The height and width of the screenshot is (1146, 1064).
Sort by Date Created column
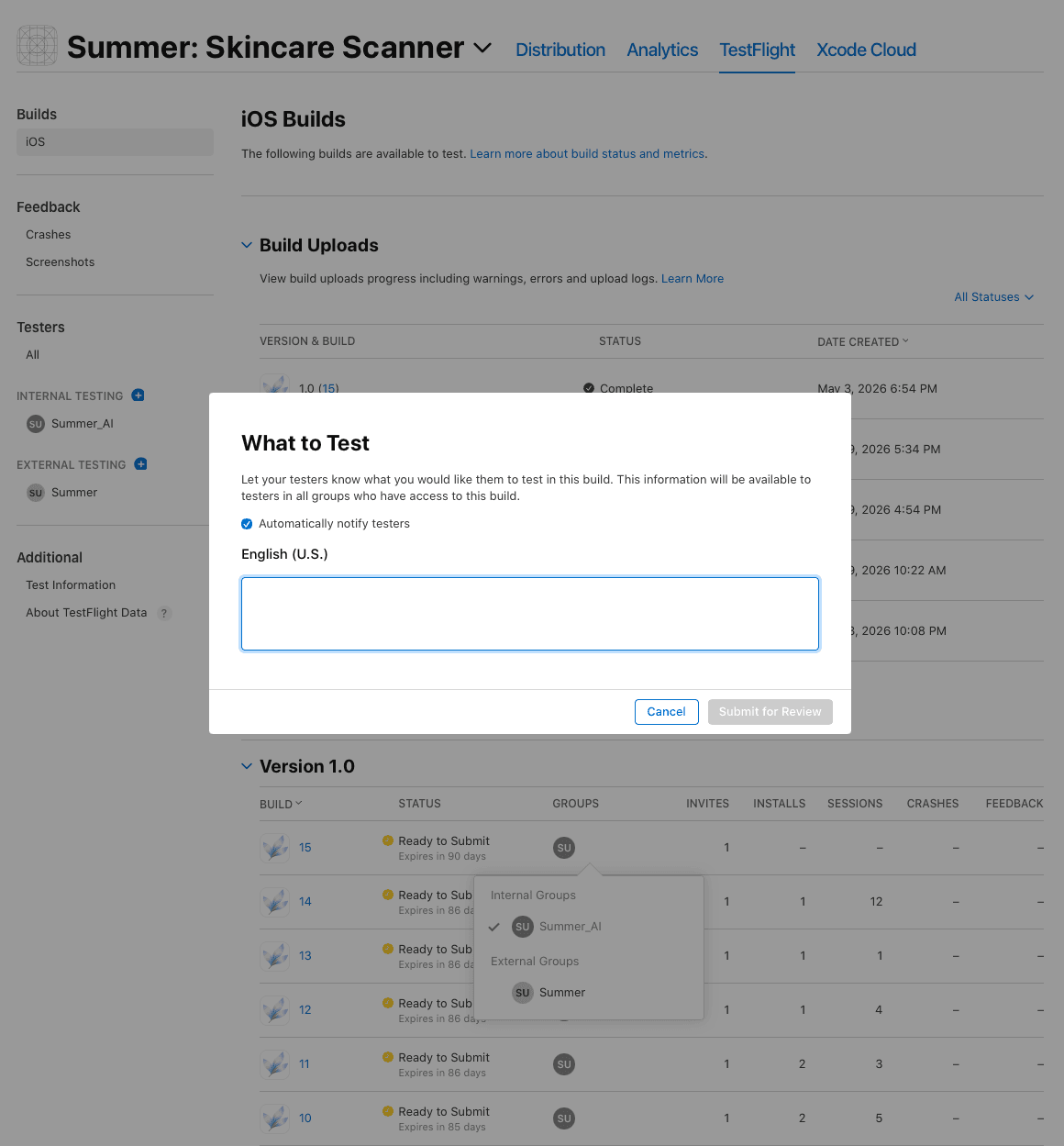(862, 341)
